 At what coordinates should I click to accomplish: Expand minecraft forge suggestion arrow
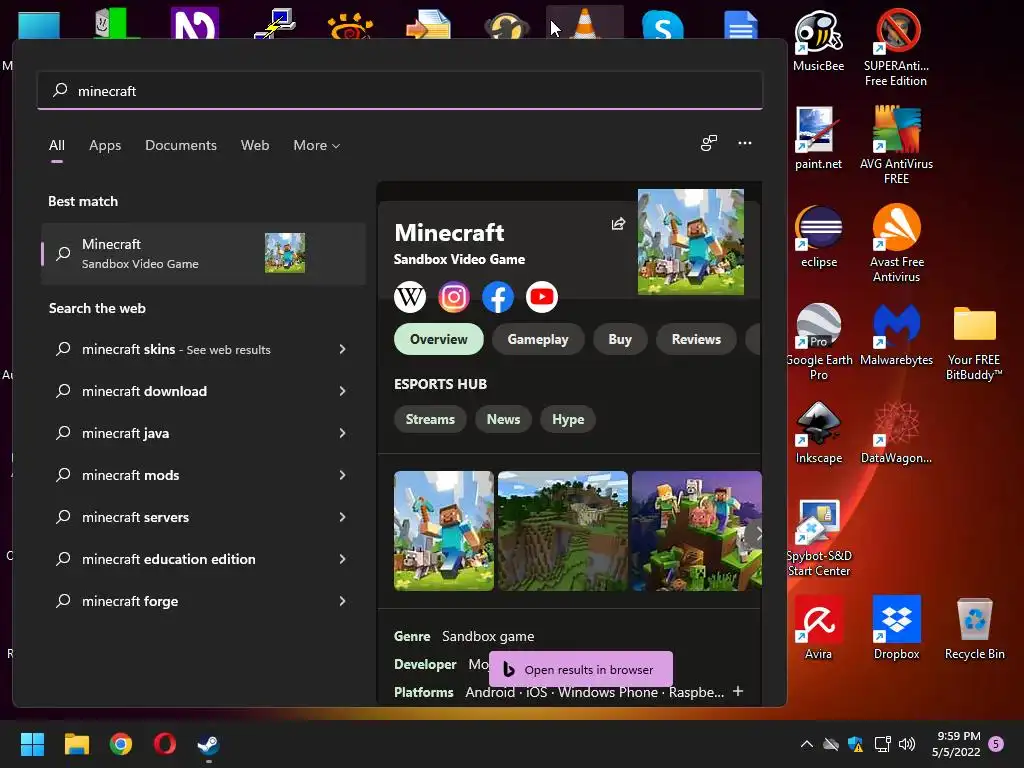click(342, 601)
